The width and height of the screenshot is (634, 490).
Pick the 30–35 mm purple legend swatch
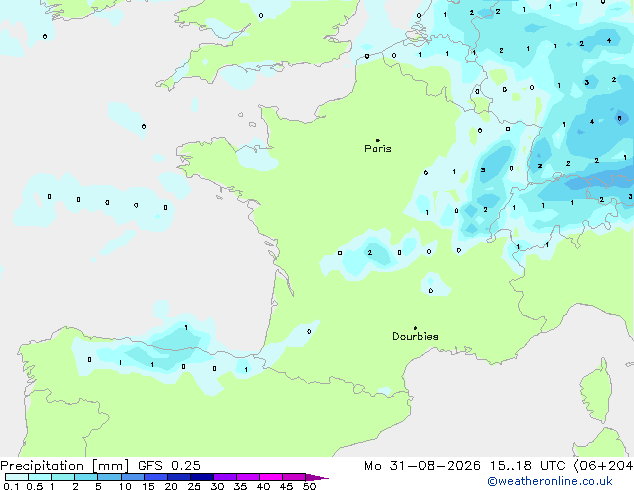pyautogui.click(x=224, y=477)
